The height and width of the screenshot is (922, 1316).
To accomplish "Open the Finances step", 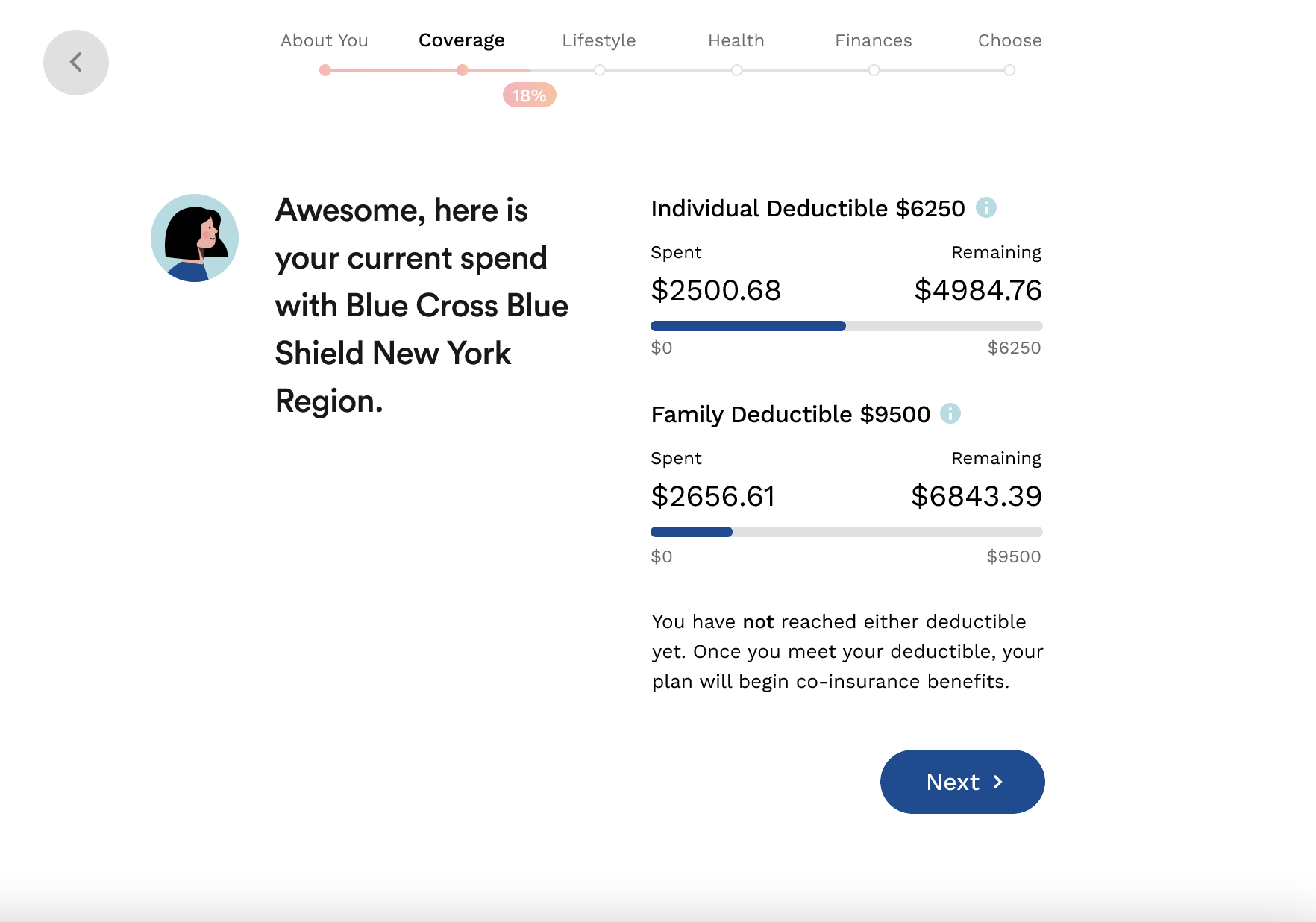I will coord(874,40).
